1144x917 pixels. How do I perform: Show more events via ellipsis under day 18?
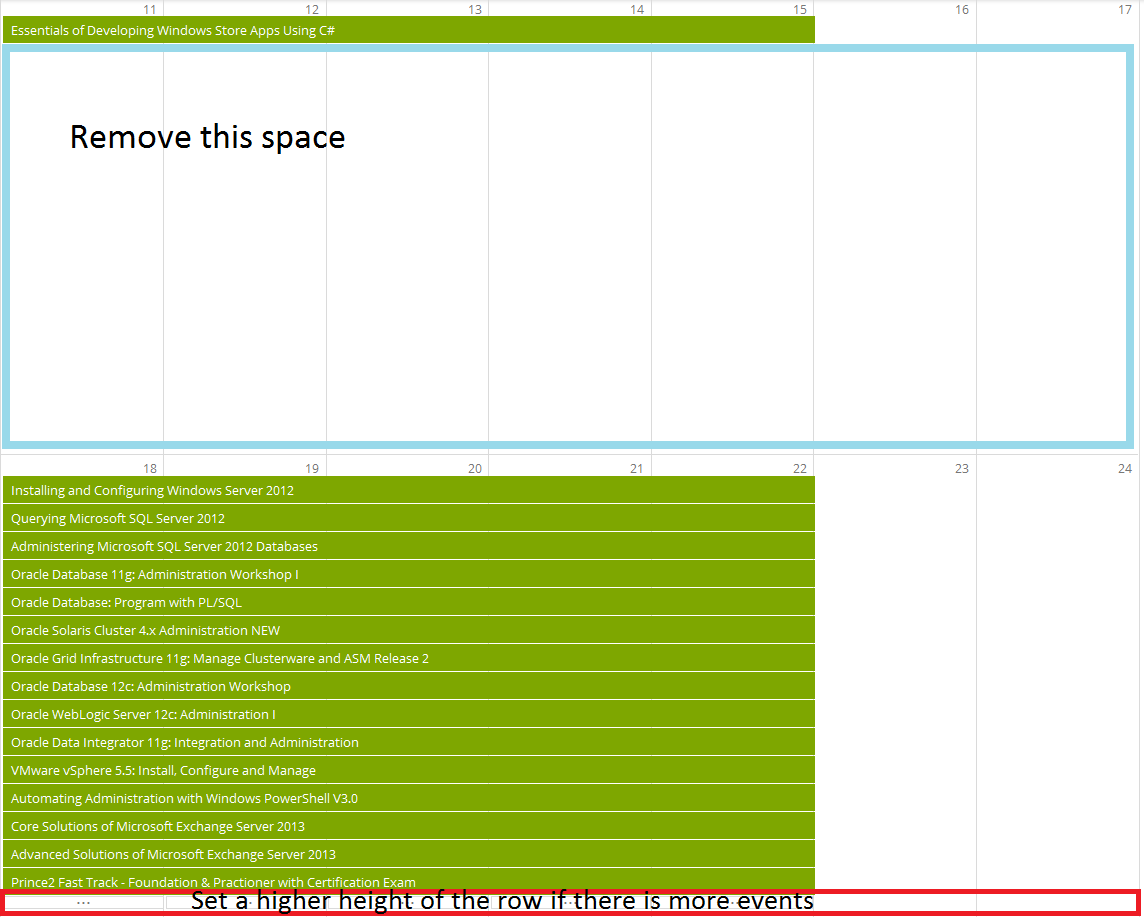click(83, 902)
